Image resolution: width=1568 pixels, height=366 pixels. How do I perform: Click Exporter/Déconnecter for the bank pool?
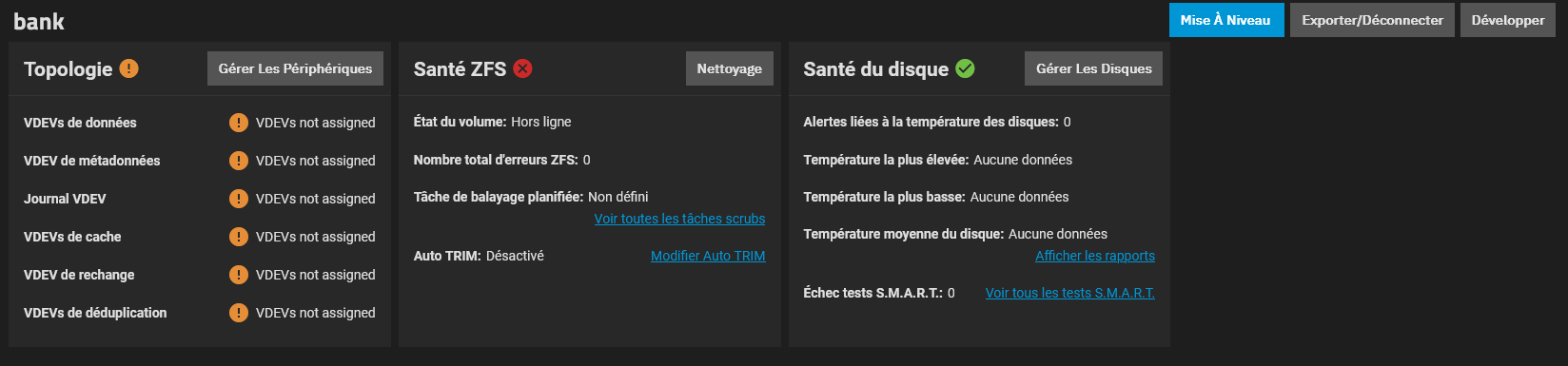pos(1372,20)
